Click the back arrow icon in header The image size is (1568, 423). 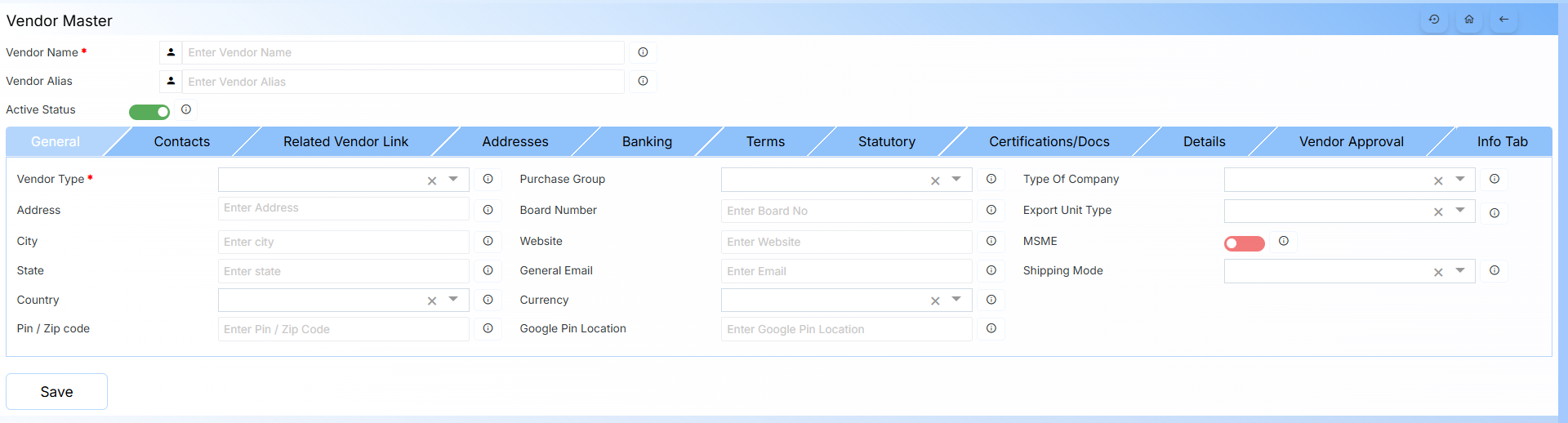(1503, 20)
